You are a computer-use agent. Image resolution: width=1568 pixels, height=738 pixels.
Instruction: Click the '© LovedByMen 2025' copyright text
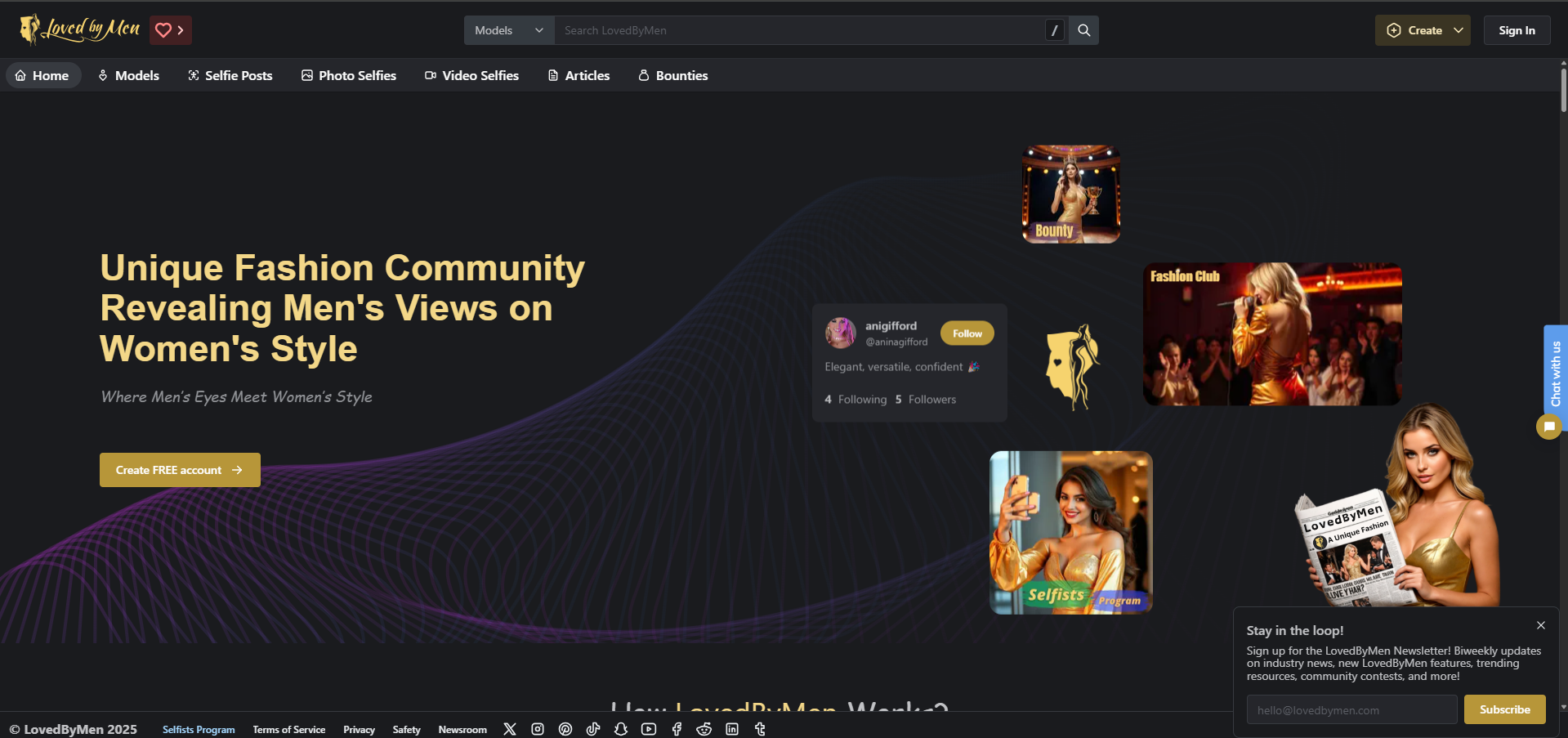73,729
